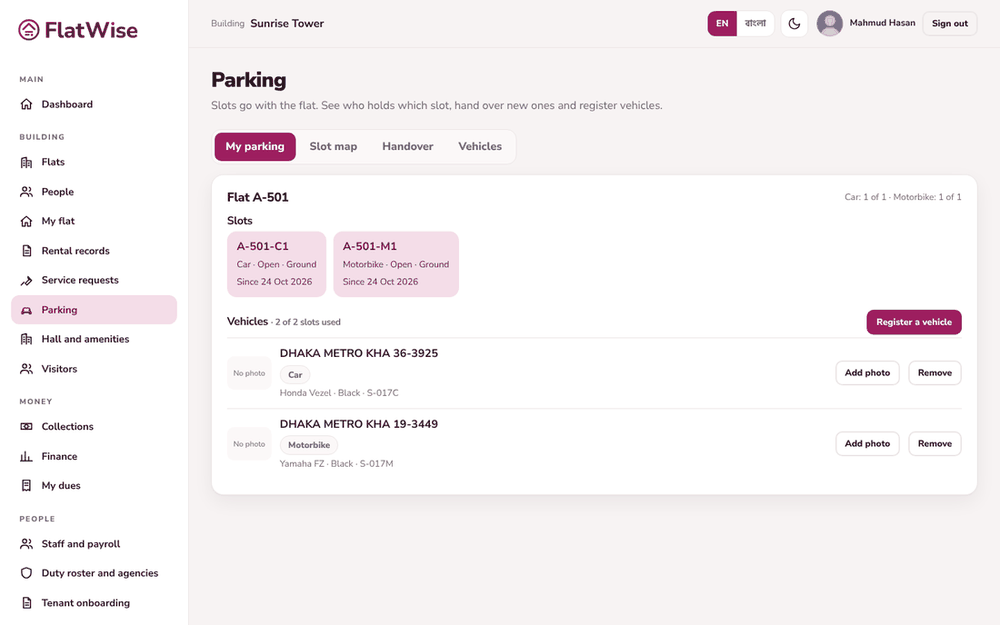Image resolution: width=1000 pixels, height=625 pixels.
Task: Open the Handover tab
Action: pos(408,147)
